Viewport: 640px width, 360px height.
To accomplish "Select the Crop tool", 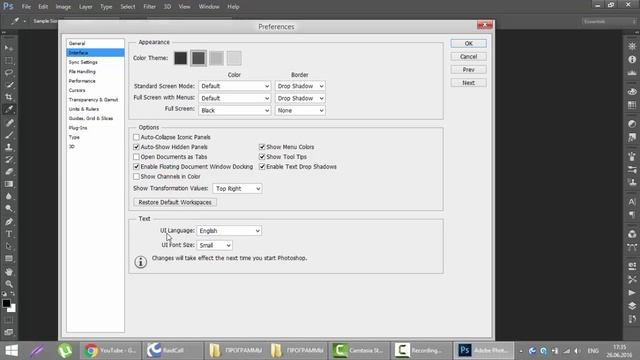I will click(x=9, y=97).
